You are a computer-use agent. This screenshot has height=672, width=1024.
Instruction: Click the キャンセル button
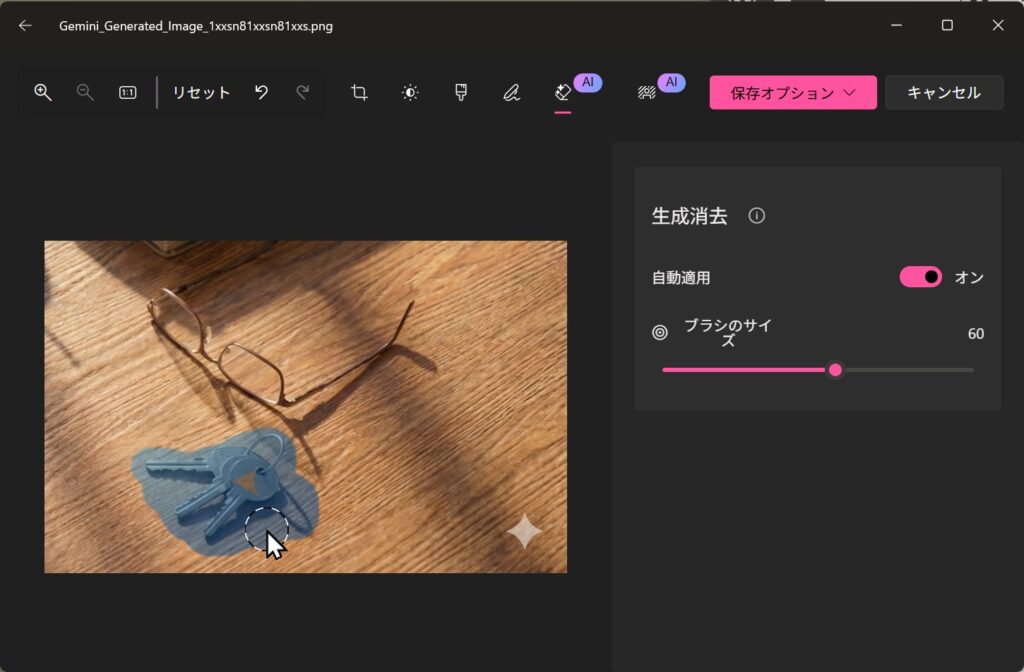coord(943,93)
